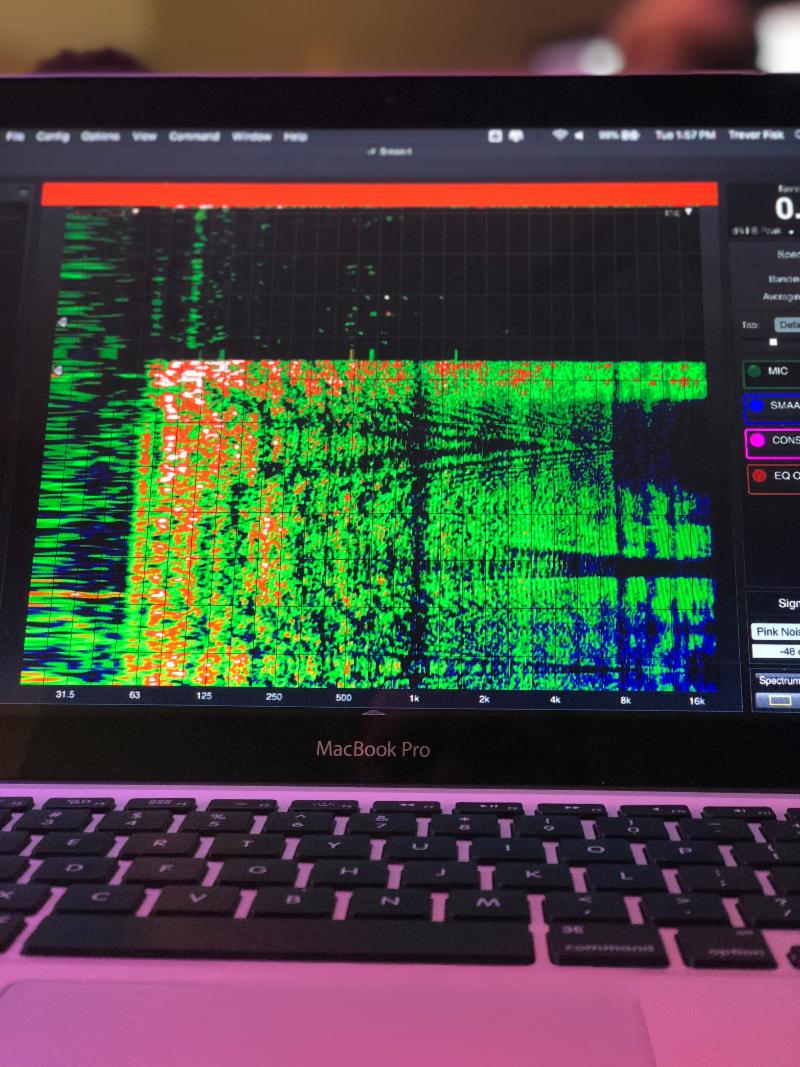Image resolution: width=800 pixels, height=1067 pixels.
Task: Click the lower spectrograph threshold arrow marker
Action: click(x=59, y=370)
